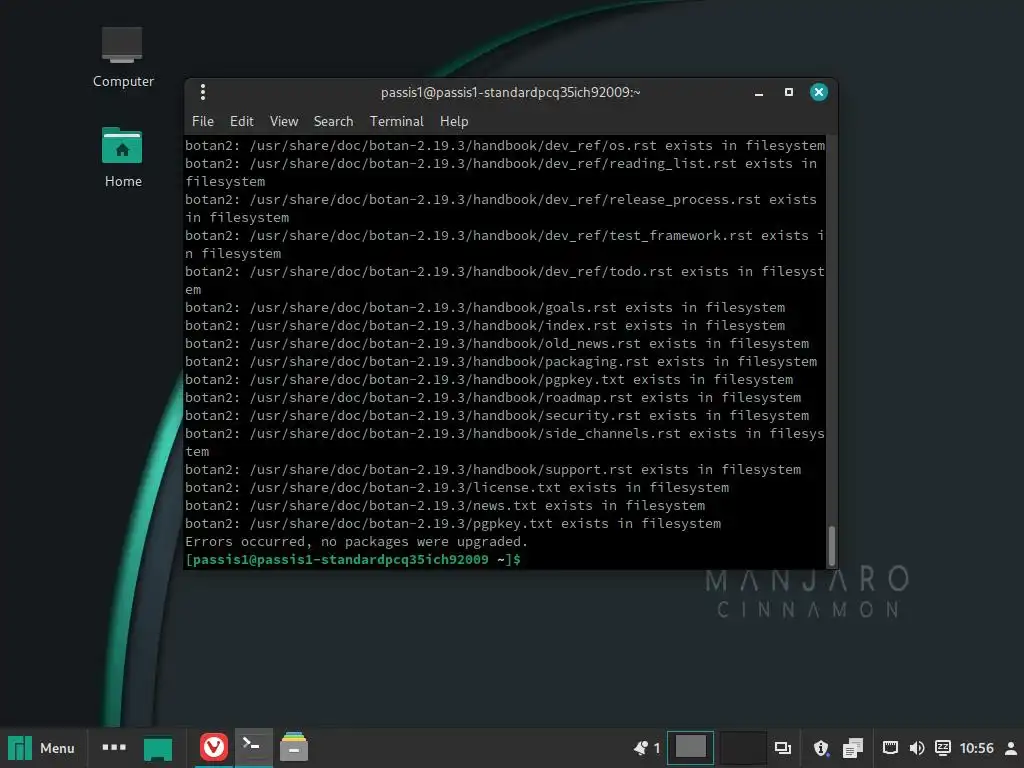Image resolution: width=1024 pixels, height=768 pixels.
Task: Minimize the terminal window
Action: click(x=759, y=93)
